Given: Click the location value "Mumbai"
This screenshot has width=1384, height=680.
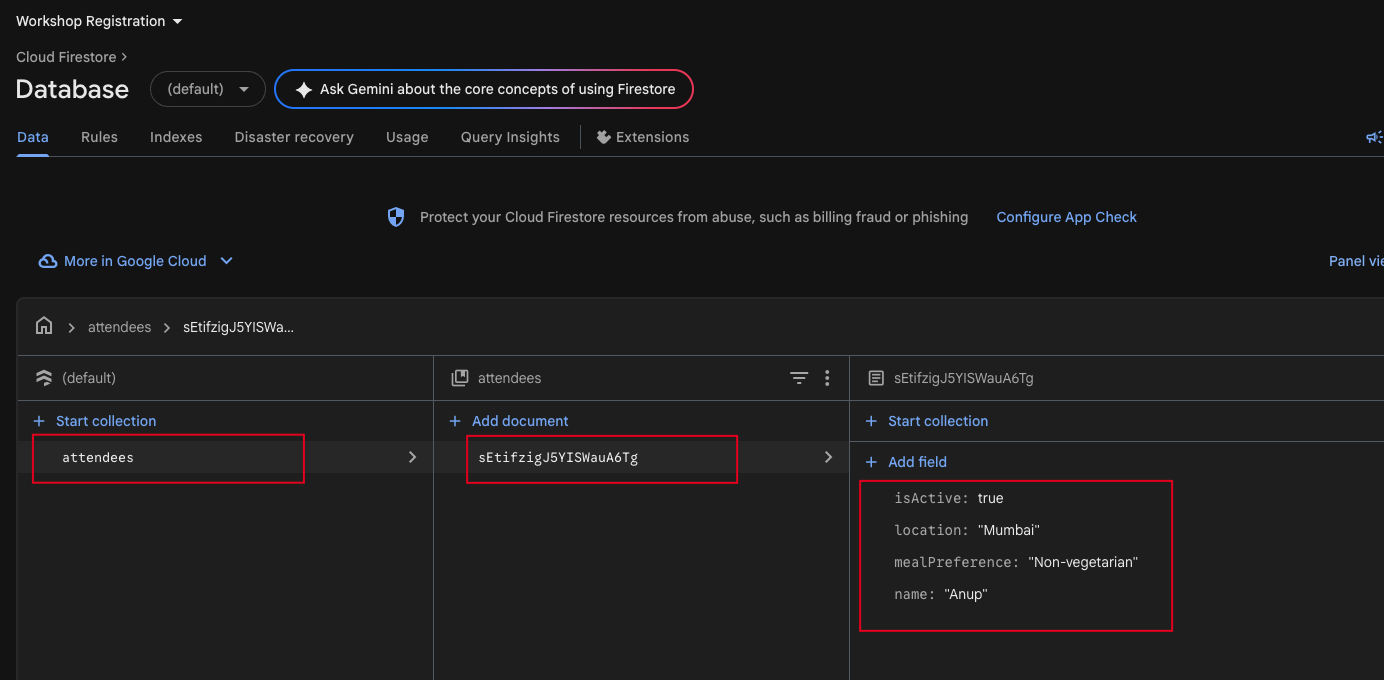Looking at the screenshot, I should pyautogui.click(x=1009, y=530).
